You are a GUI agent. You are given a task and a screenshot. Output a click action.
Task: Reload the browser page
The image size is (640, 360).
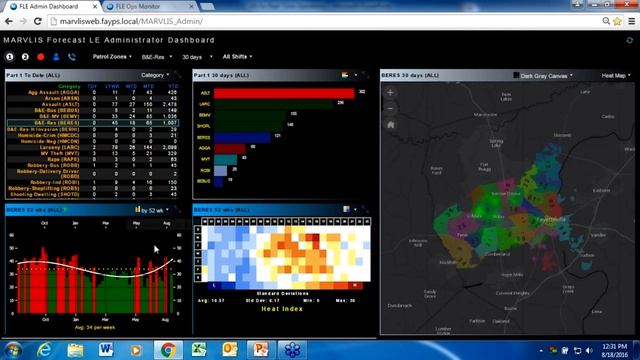(x=38, y=21)
